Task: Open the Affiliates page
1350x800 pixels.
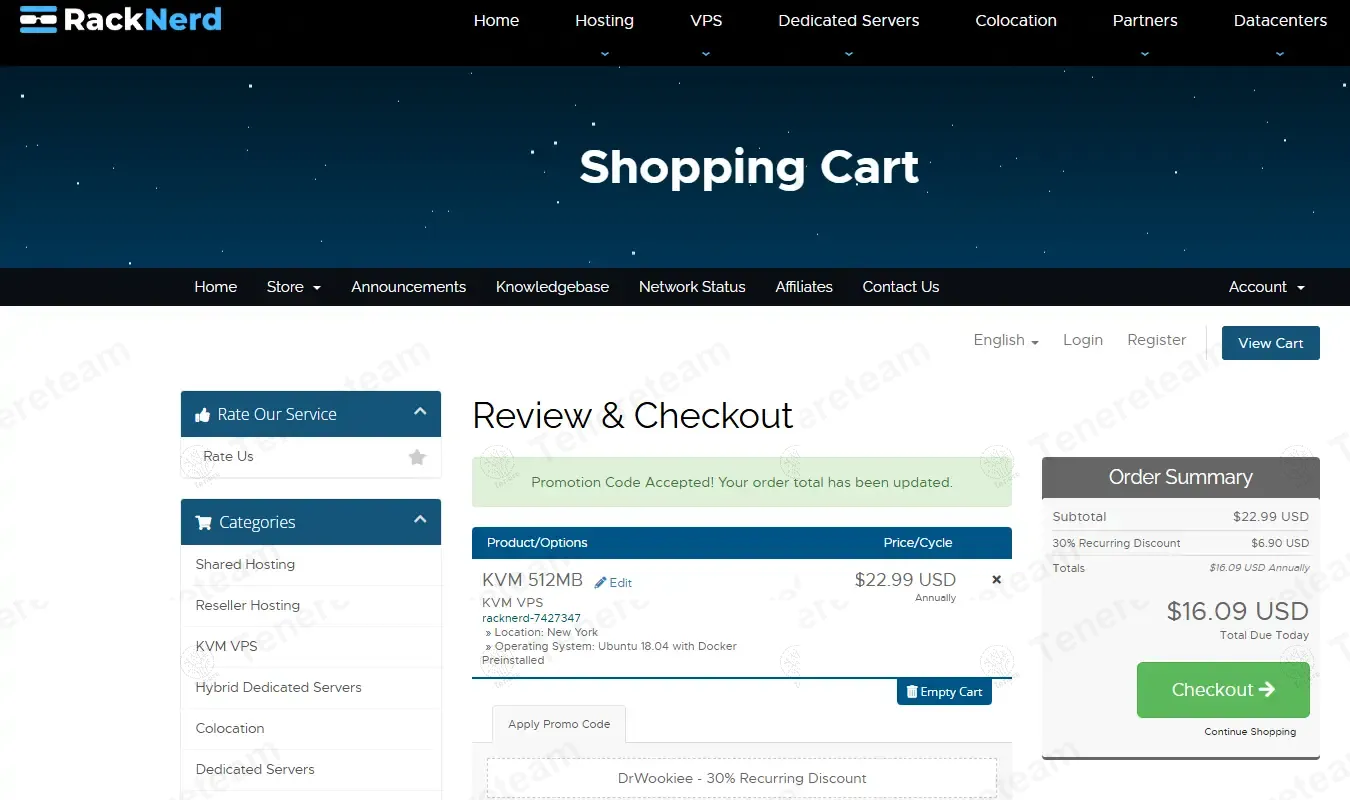Action: (x=804, y=287)
